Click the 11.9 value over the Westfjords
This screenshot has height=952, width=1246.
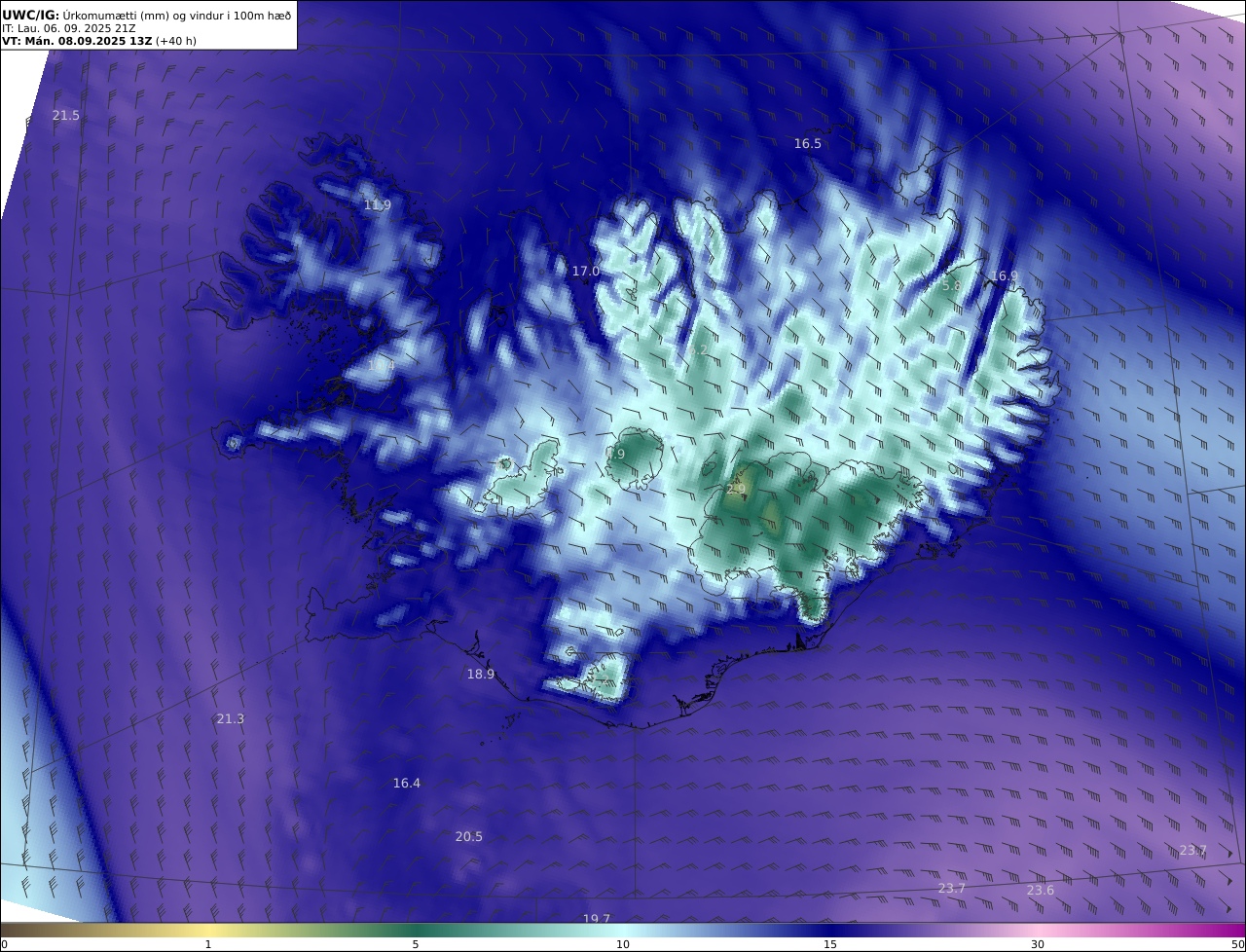(x=378, y=205)
